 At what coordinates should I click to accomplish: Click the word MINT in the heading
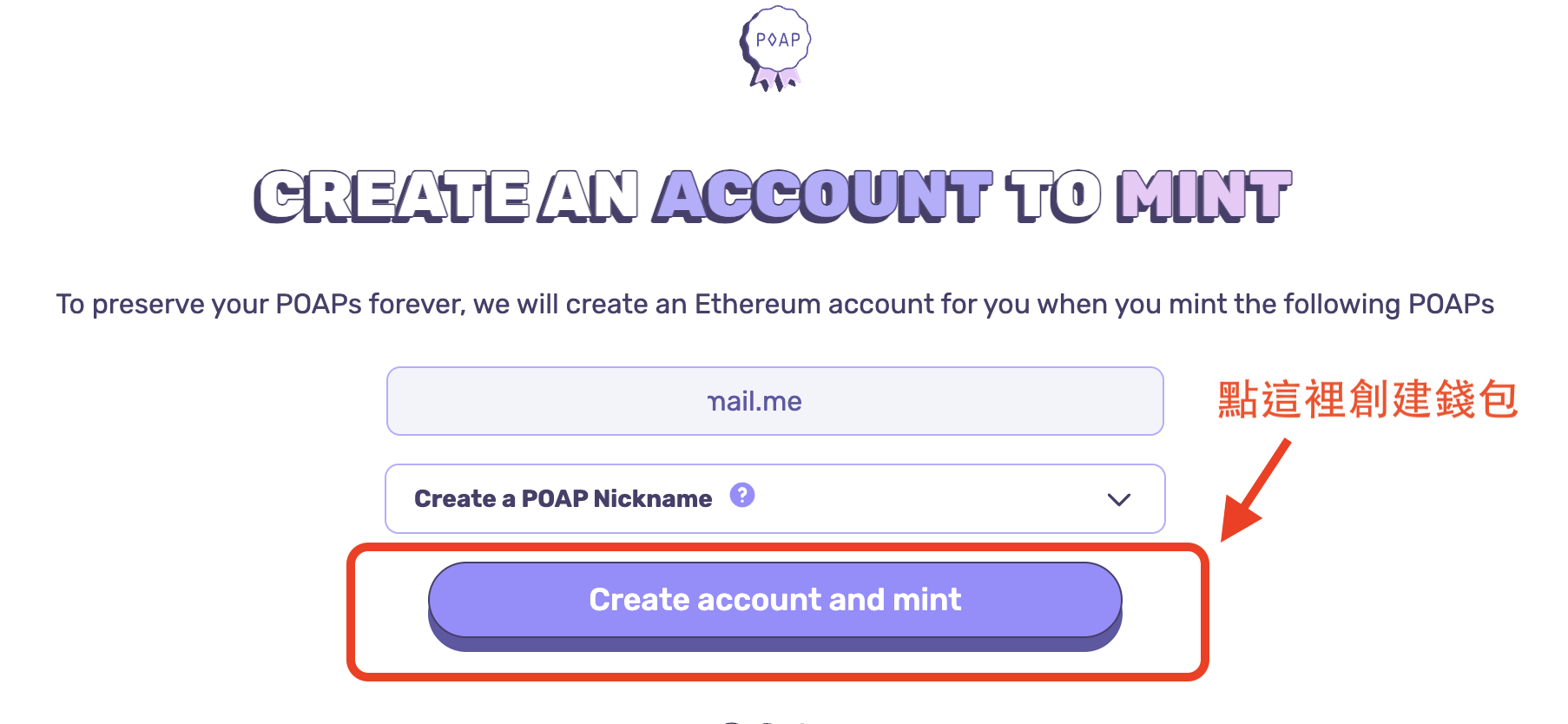pyautogui.click(x=1203, y=196)
